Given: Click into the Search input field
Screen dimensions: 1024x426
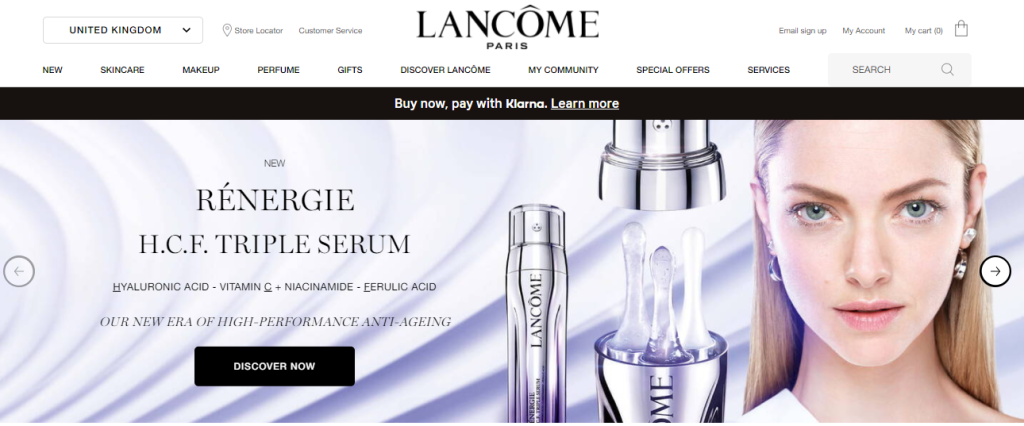Looking at the screenshot, I should point(899,69).
